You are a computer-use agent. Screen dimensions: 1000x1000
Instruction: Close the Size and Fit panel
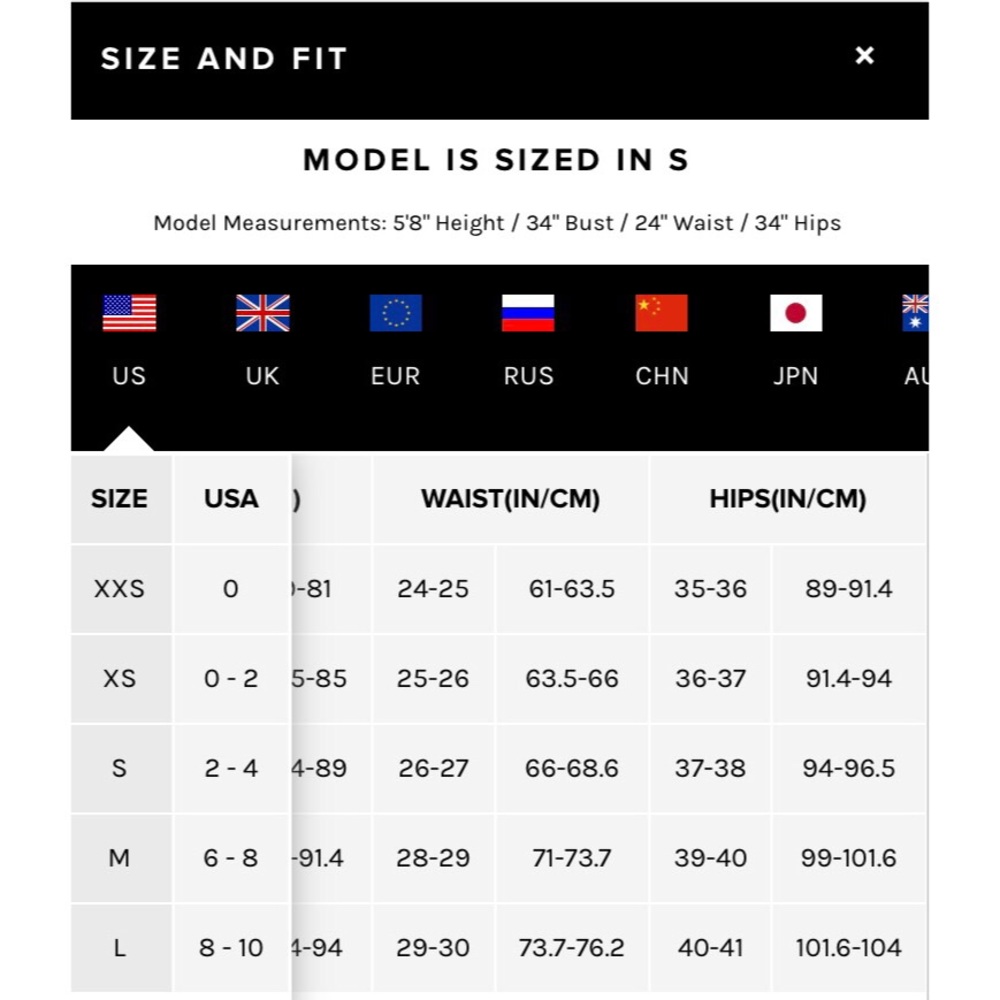click(865, 57)
